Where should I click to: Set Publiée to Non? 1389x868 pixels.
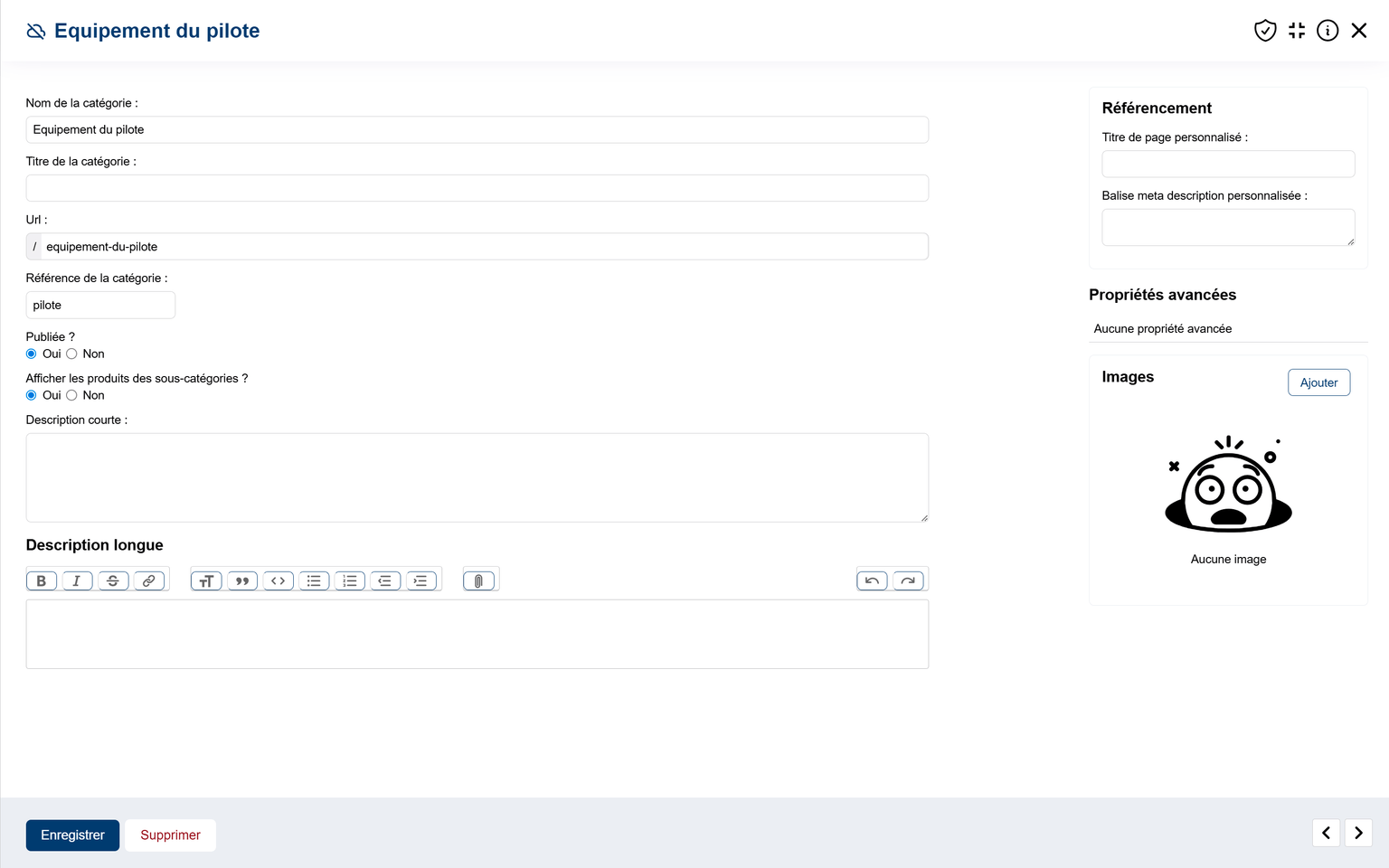tap(71, 354)
